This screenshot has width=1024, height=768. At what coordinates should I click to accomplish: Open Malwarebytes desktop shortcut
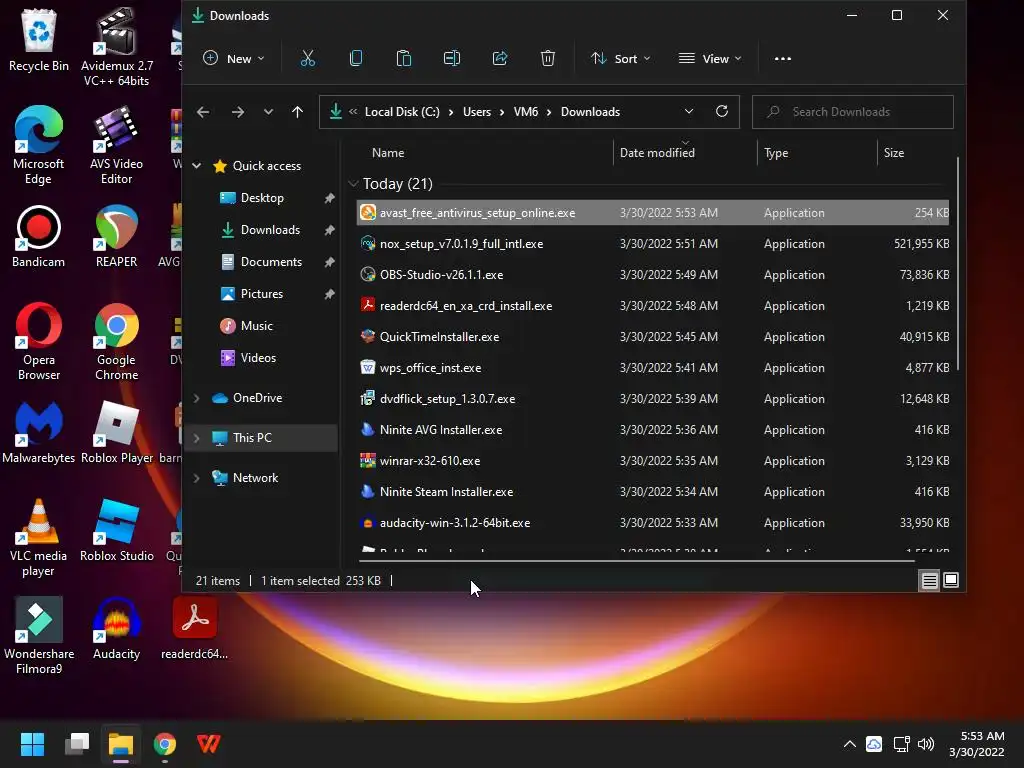coord(39,432)
